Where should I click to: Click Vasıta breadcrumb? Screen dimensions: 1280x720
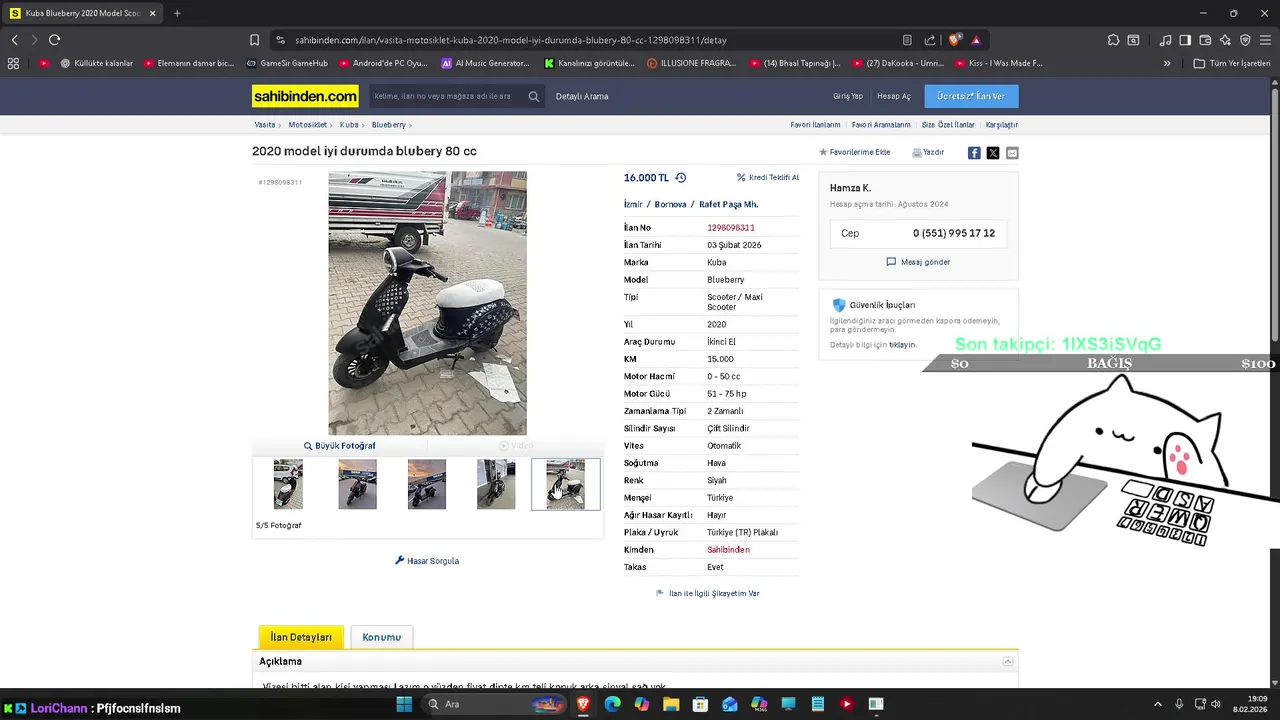pos(265,125)
